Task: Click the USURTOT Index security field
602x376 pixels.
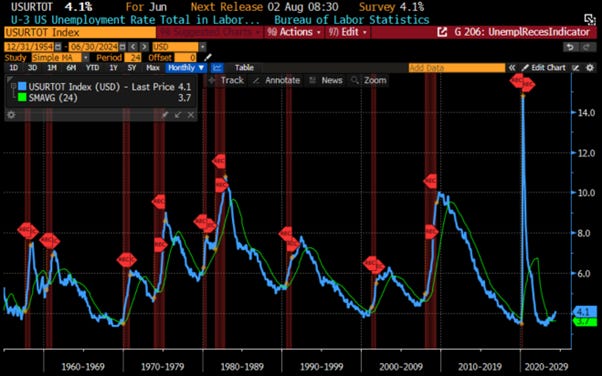Action: tap(80, 32)
